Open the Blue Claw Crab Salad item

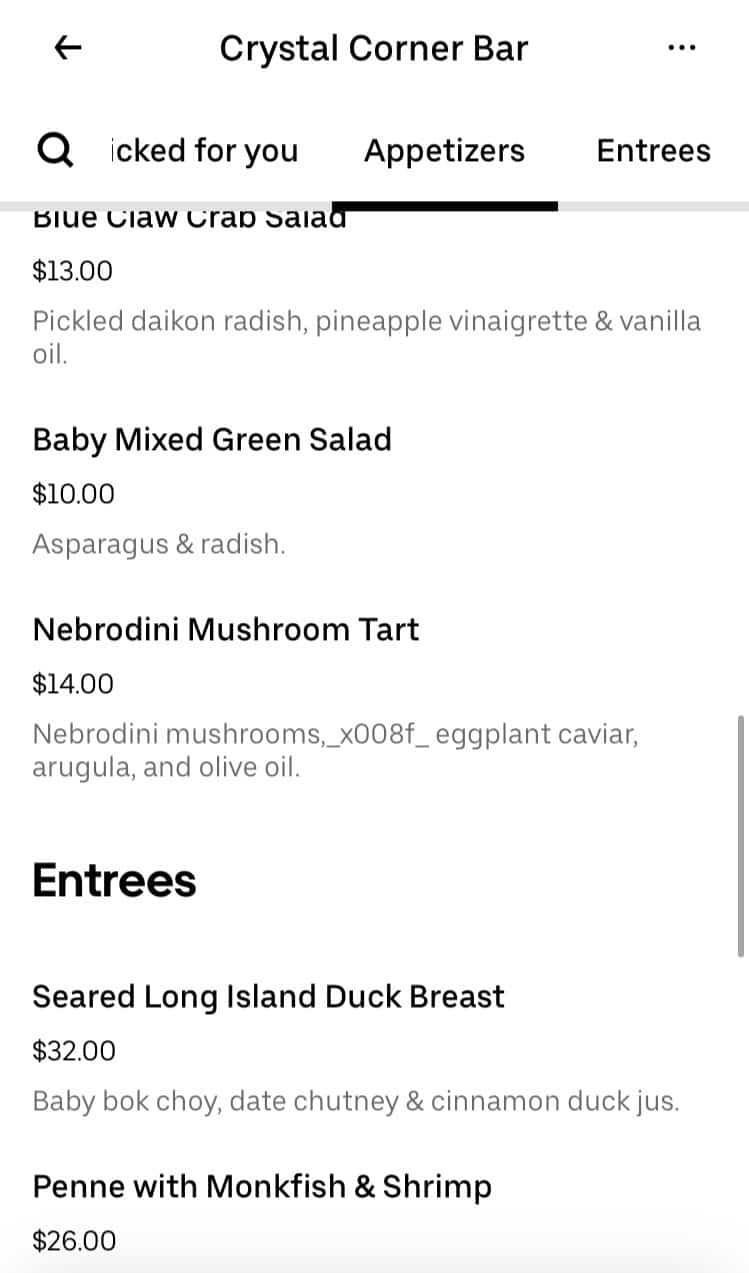189,219
